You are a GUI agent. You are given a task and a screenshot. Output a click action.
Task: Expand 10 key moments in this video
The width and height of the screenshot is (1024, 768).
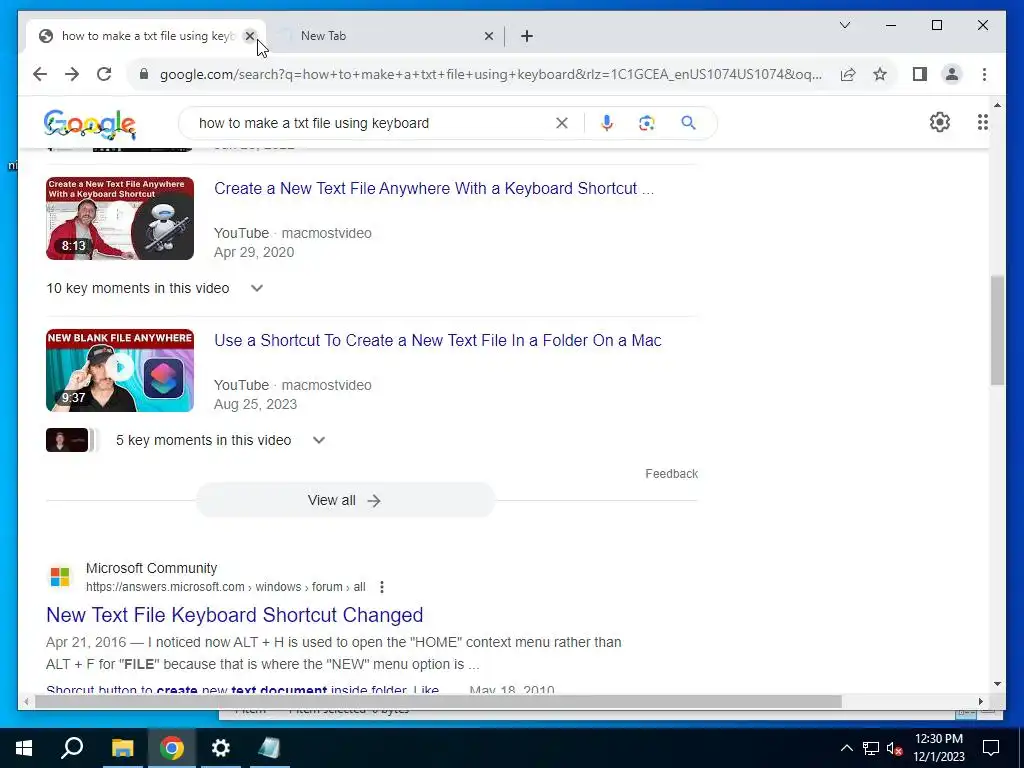point(257,288)
